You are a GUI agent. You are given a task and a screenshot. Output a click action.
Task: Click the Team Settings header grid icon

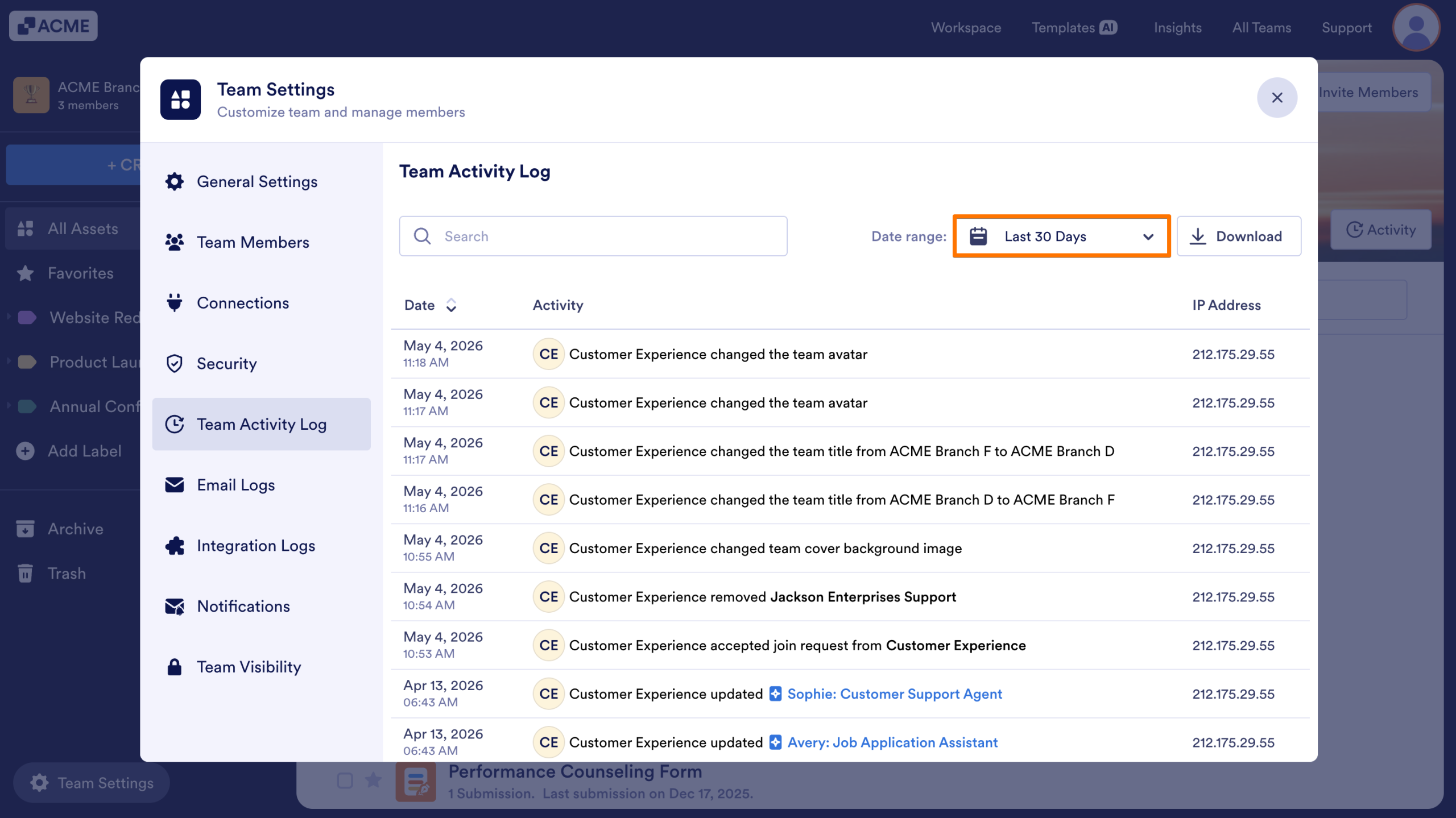click(180, 99)
